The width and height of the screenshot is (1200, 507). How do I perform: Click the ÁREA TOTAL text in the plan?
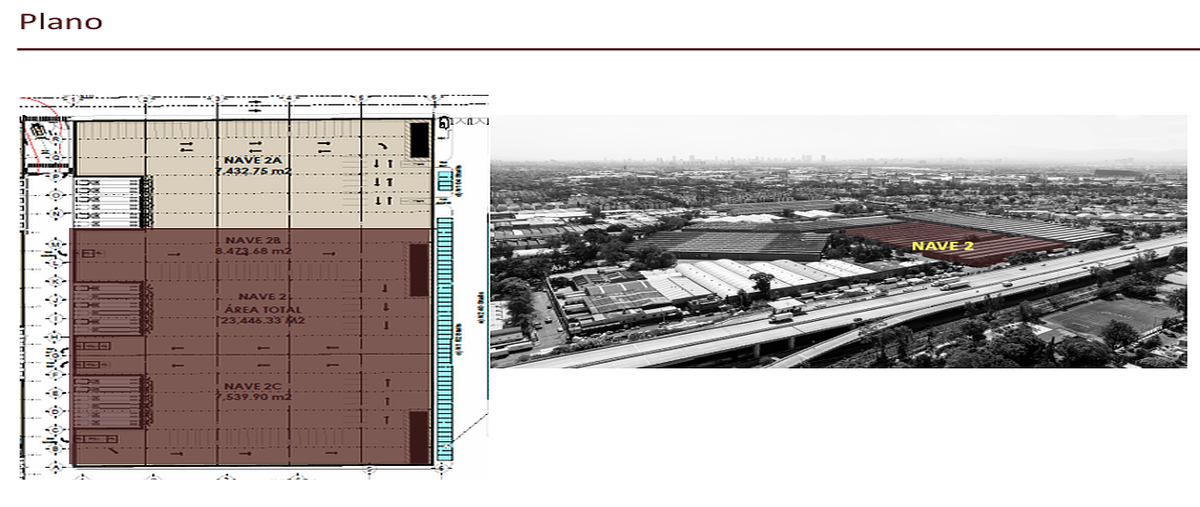pyautogui.click(x=253, y=310)
